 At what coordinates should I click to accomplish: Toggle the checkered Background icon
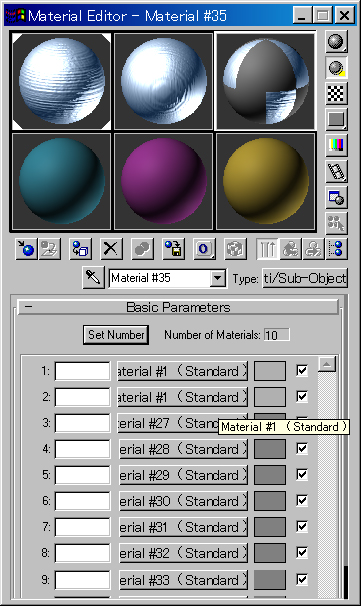click(336, 94)
